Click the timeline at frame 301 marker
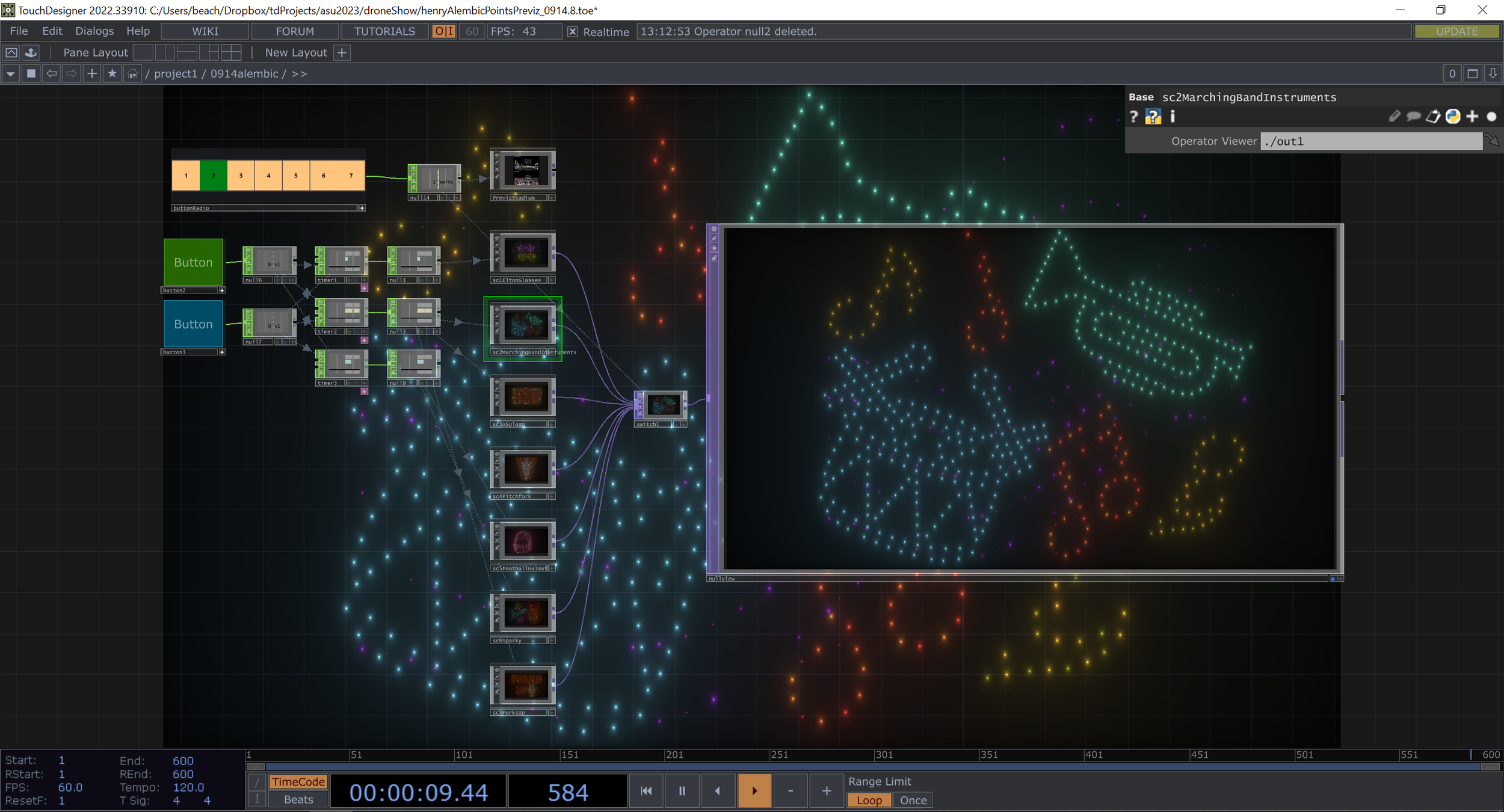Viewport: 1504px width, 812px height. 875,755
